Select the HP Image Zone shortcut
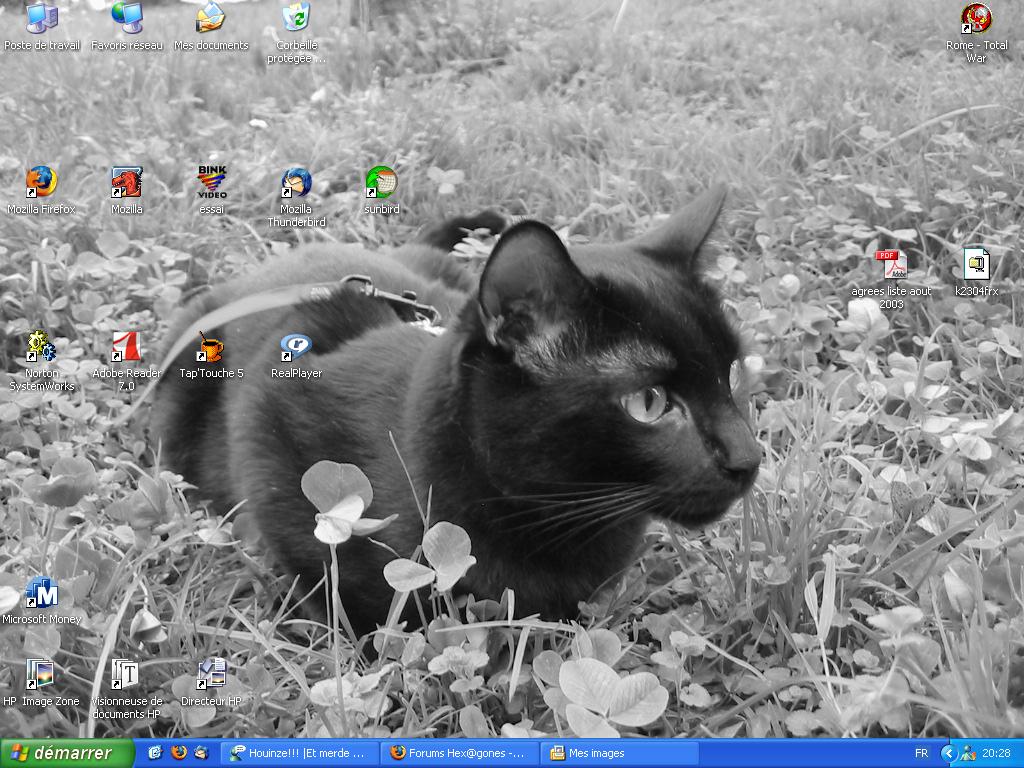Screen dimensions: 1024x768 click(41, 675)
